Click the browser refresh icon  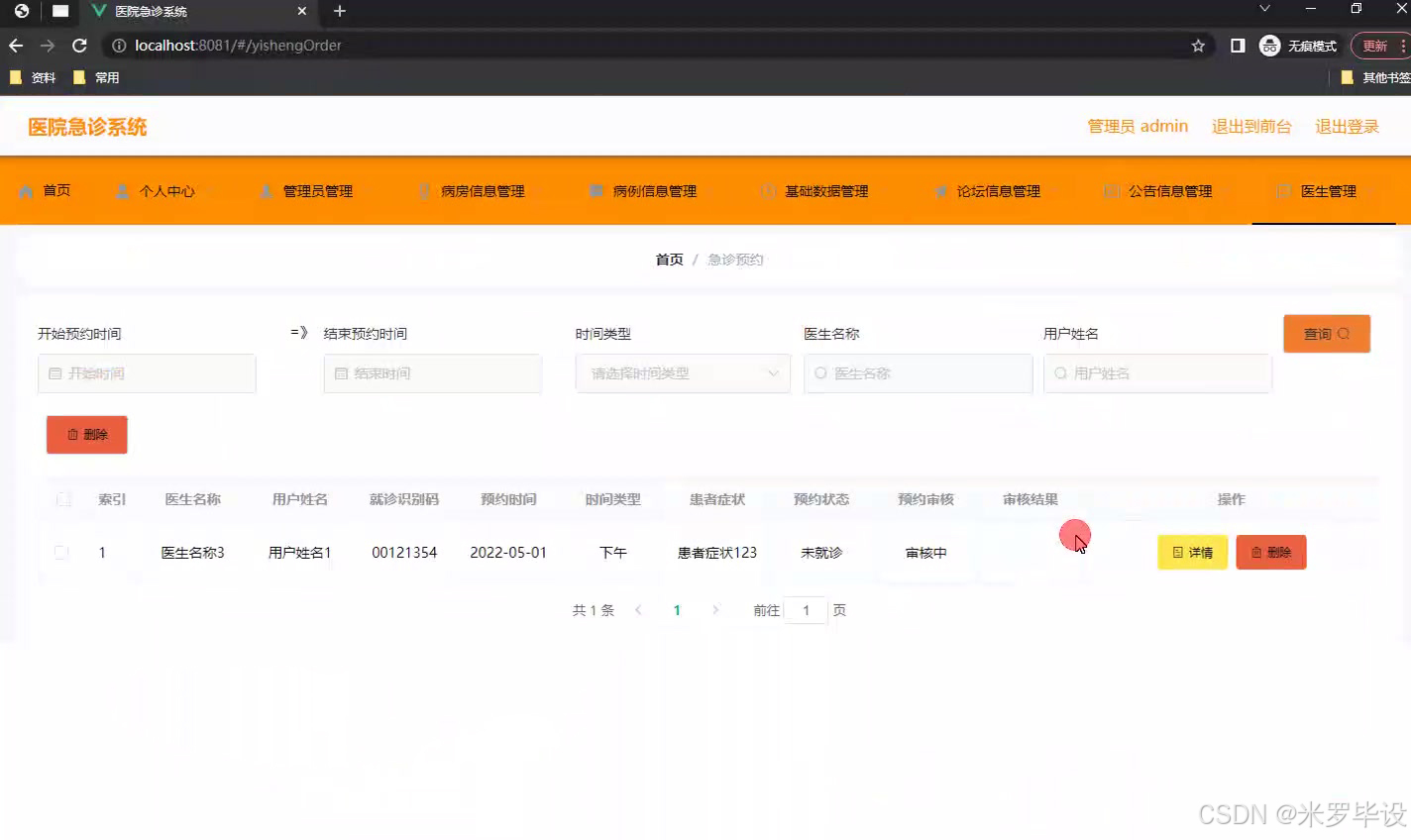[x=79, y=45]
